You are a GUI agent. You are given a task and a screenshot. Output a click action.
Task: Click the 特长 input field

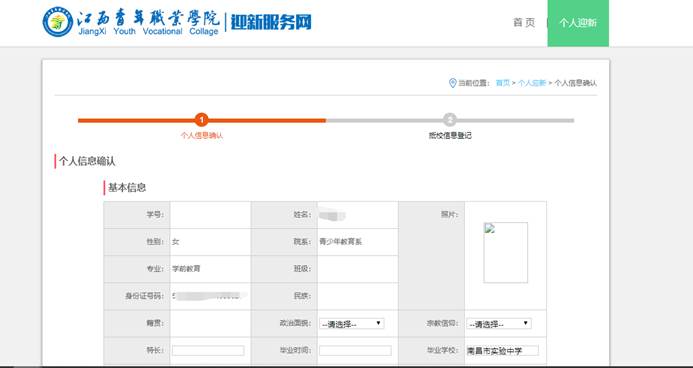click(x=208, y=351)
